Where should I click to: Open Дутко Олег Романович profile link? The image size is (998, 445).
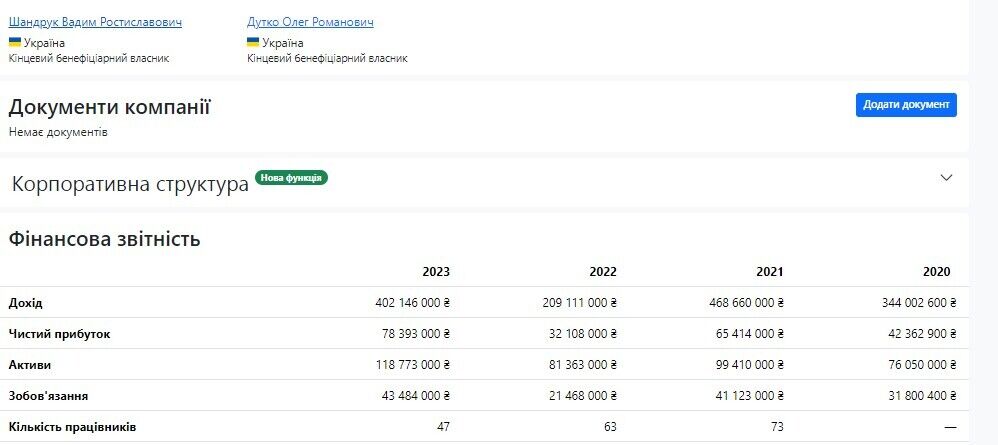coord(310,22)
